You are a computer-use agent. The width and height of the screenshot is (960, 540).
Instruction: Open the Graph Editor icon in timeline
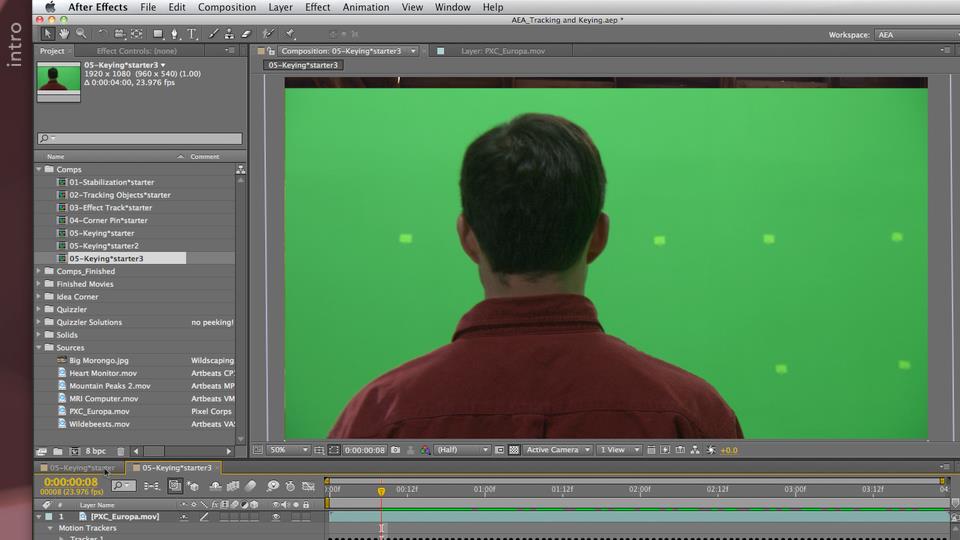click(309, 486)
